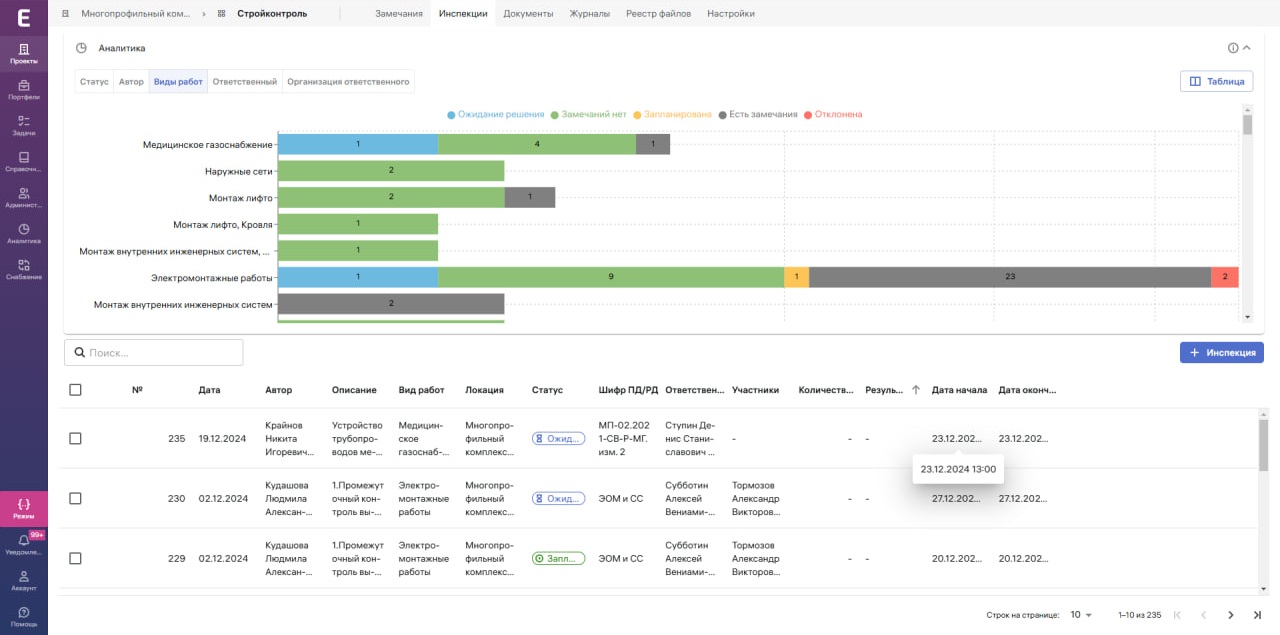Open Помощь at the sidebar bottom
Viewport: 1280px width, 635px height.
point(24,617)
